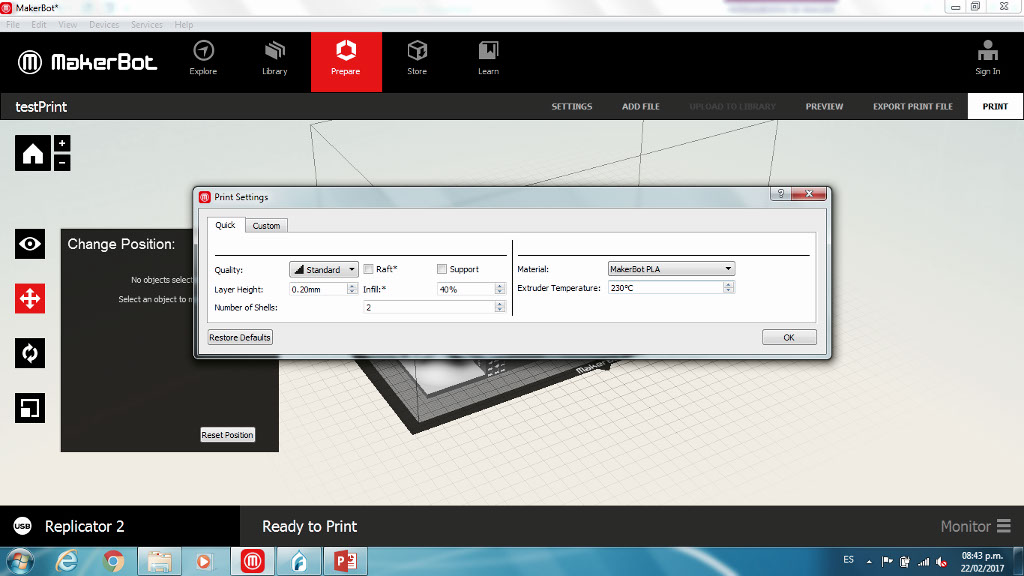
Task: Close the Print Settings dialog
Action: pos(809,194)
